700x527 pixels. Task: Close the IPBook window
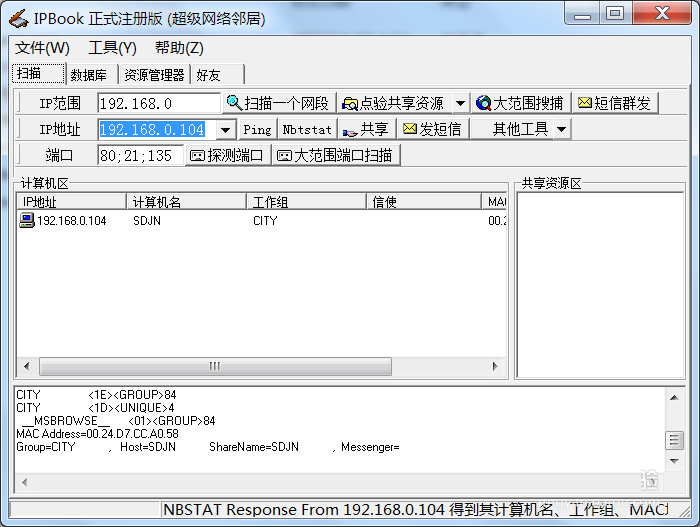(662, 13)
